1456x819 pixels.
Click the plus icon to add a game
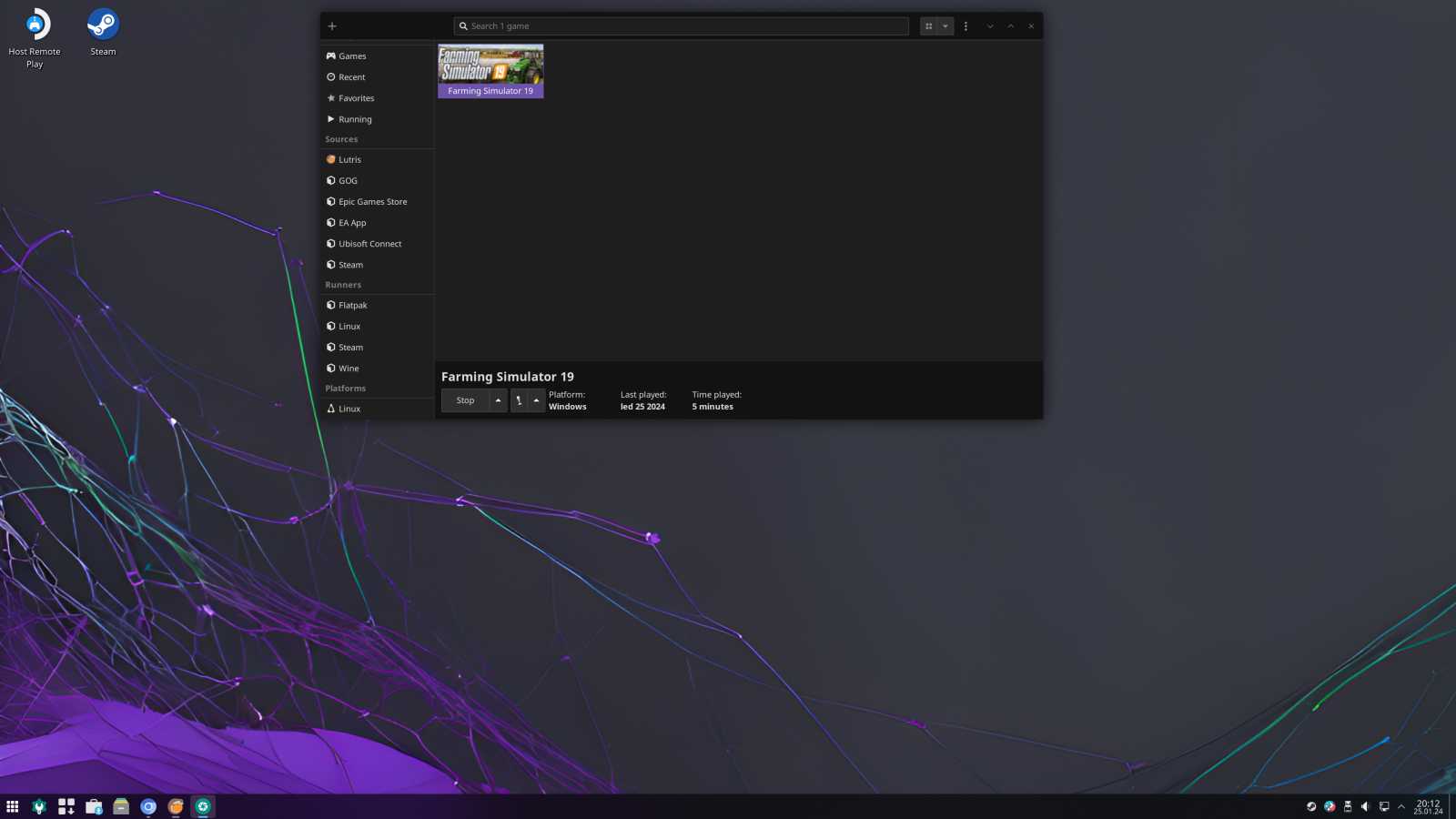pyautogui.click(x=332, y=26)
